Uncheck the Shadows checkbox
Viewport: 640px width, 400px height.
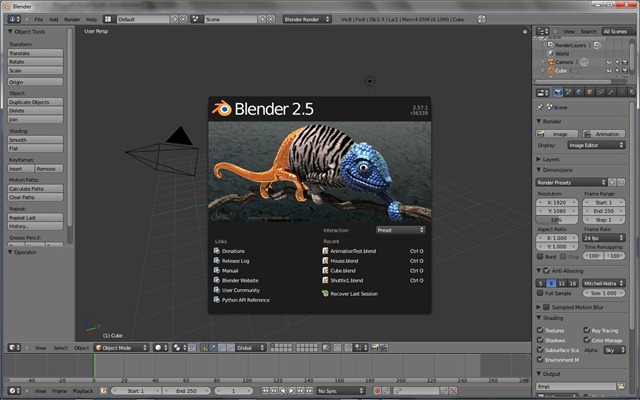coord(540,340)
